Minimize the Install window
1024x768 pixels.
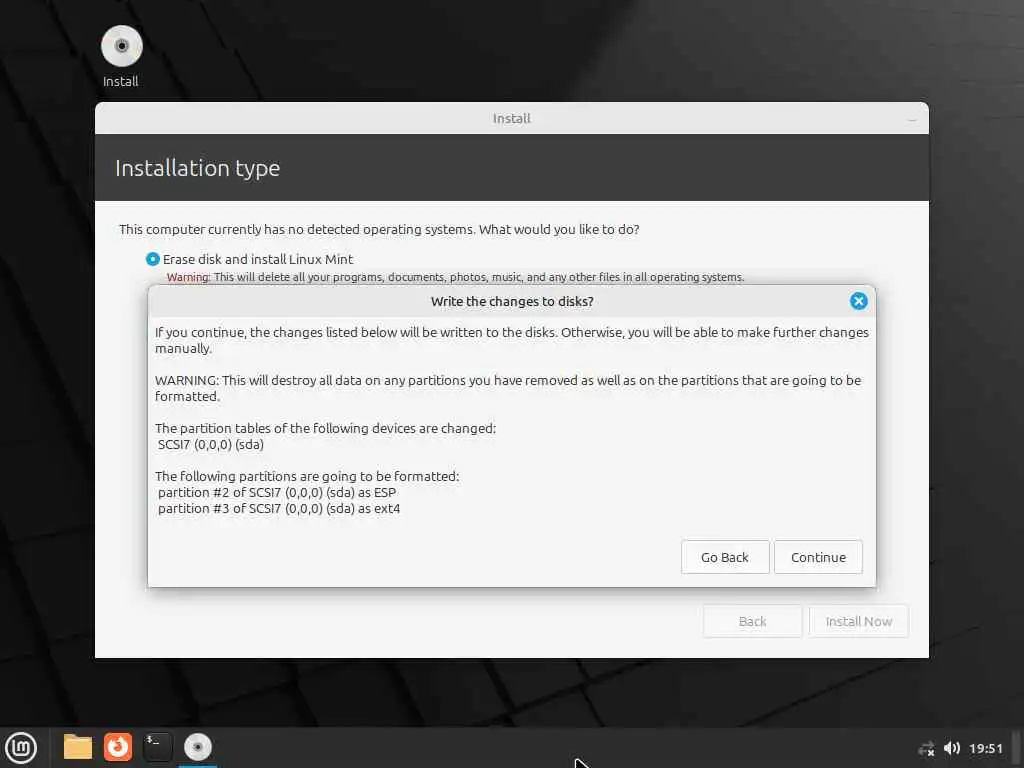tap(912, 119)
